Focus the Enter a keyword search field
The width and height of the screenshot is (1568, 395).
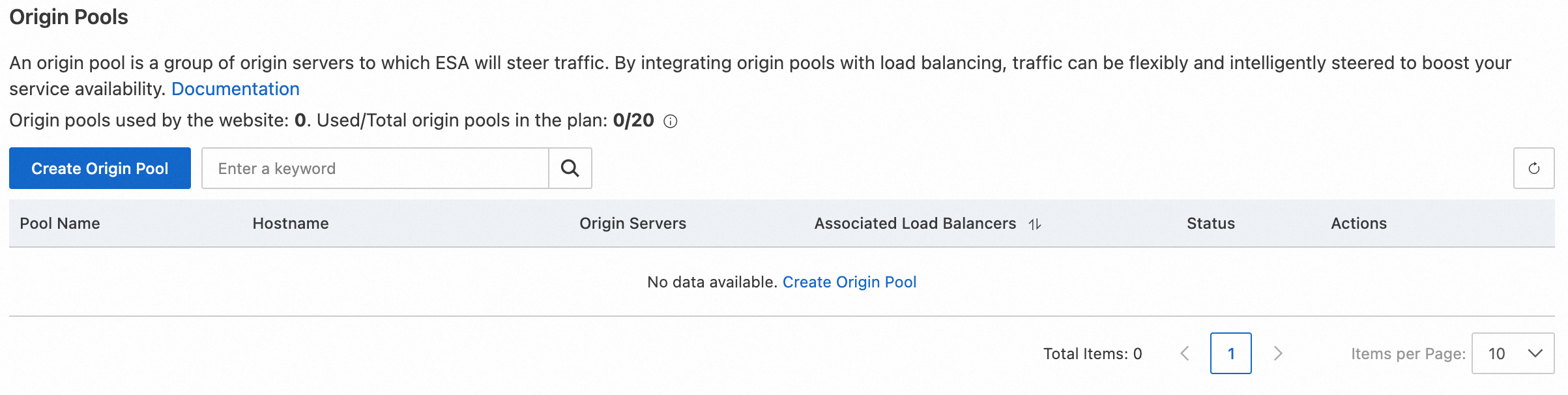375,168
